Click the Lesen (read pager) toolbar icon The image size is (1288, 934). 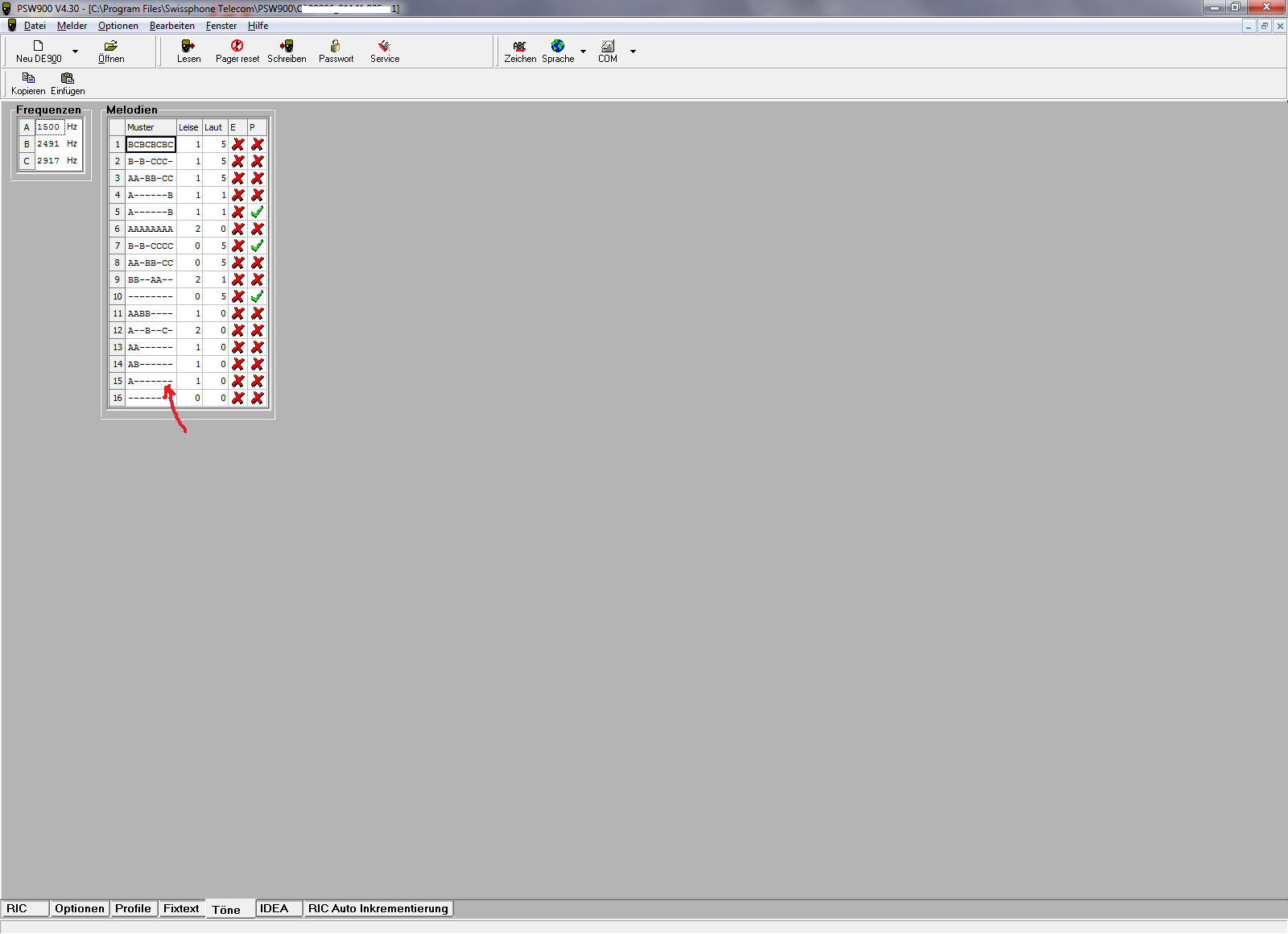[188, 47]
